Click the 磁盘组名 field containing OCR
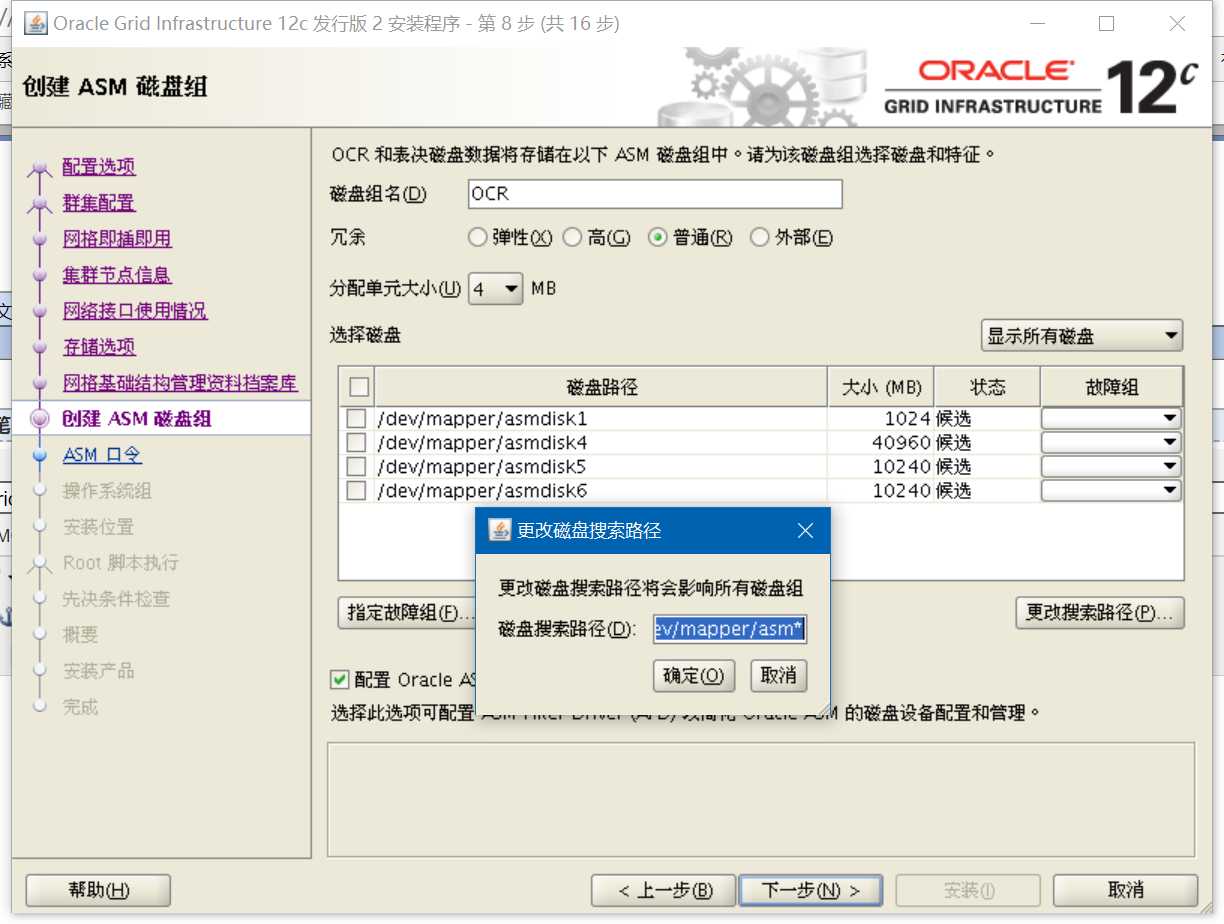This screenshot has width=1224, height=924. (x=655, y=194)
